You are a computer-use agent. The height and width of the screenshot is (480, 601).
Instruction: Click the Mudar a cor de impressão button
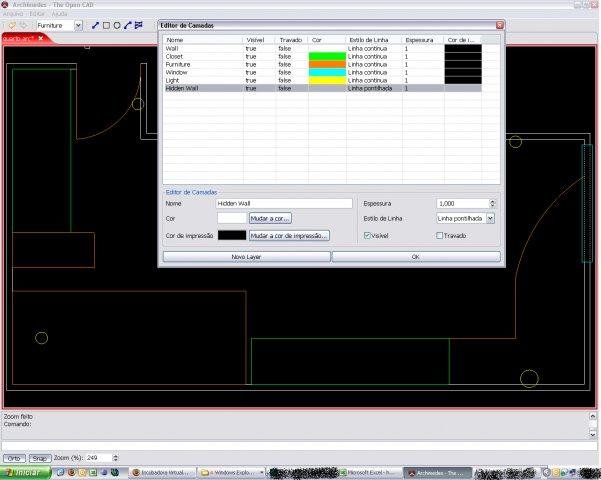tap(289, 235)
